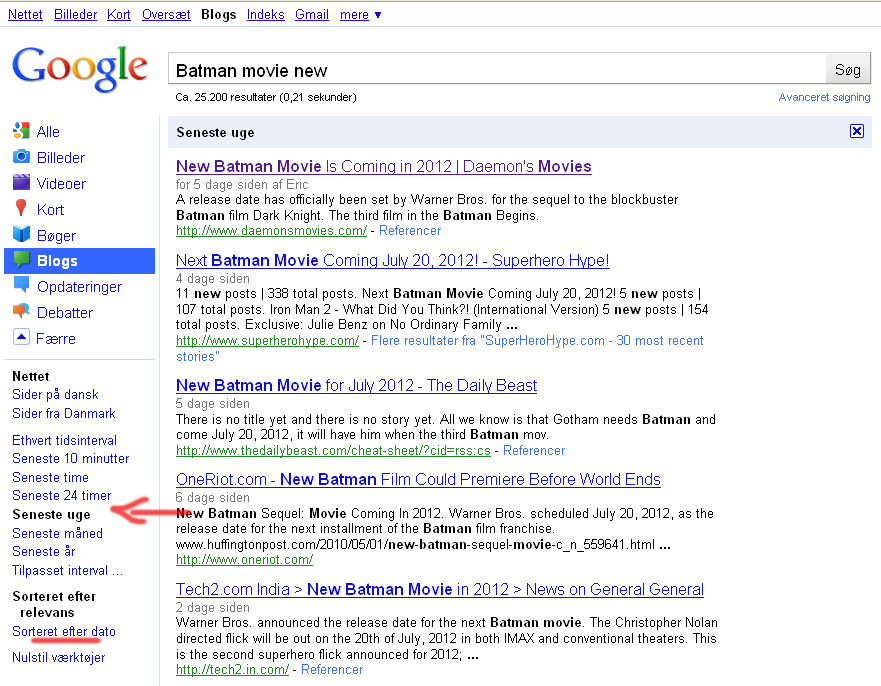Click the Google logo
The width and height of the screenshot is (881, 686).
tap(80, 68)
